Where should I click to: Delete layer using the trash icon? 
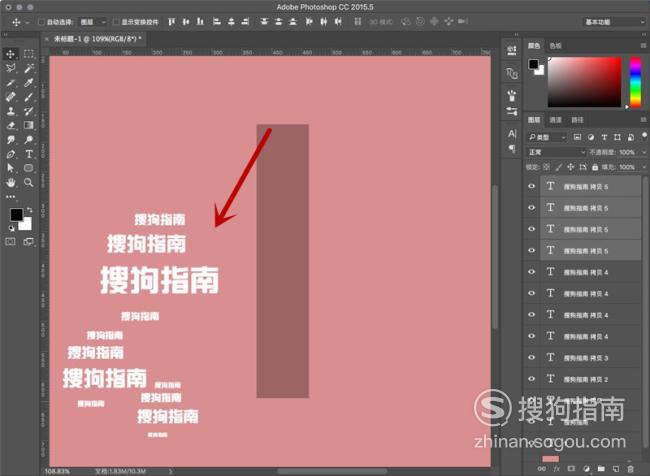point(631,469)
